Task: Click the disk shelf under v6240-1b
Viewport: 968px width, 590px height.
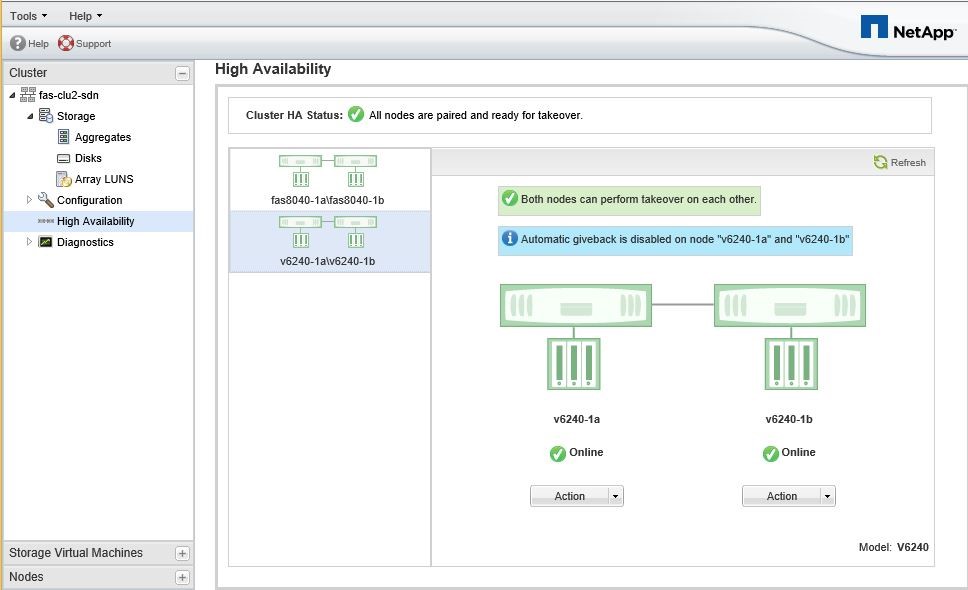Action: point(791,364)
